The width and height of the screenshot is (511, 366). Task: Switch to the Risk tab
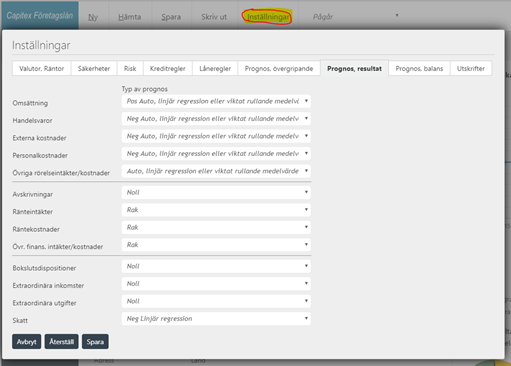pos(130,68)
